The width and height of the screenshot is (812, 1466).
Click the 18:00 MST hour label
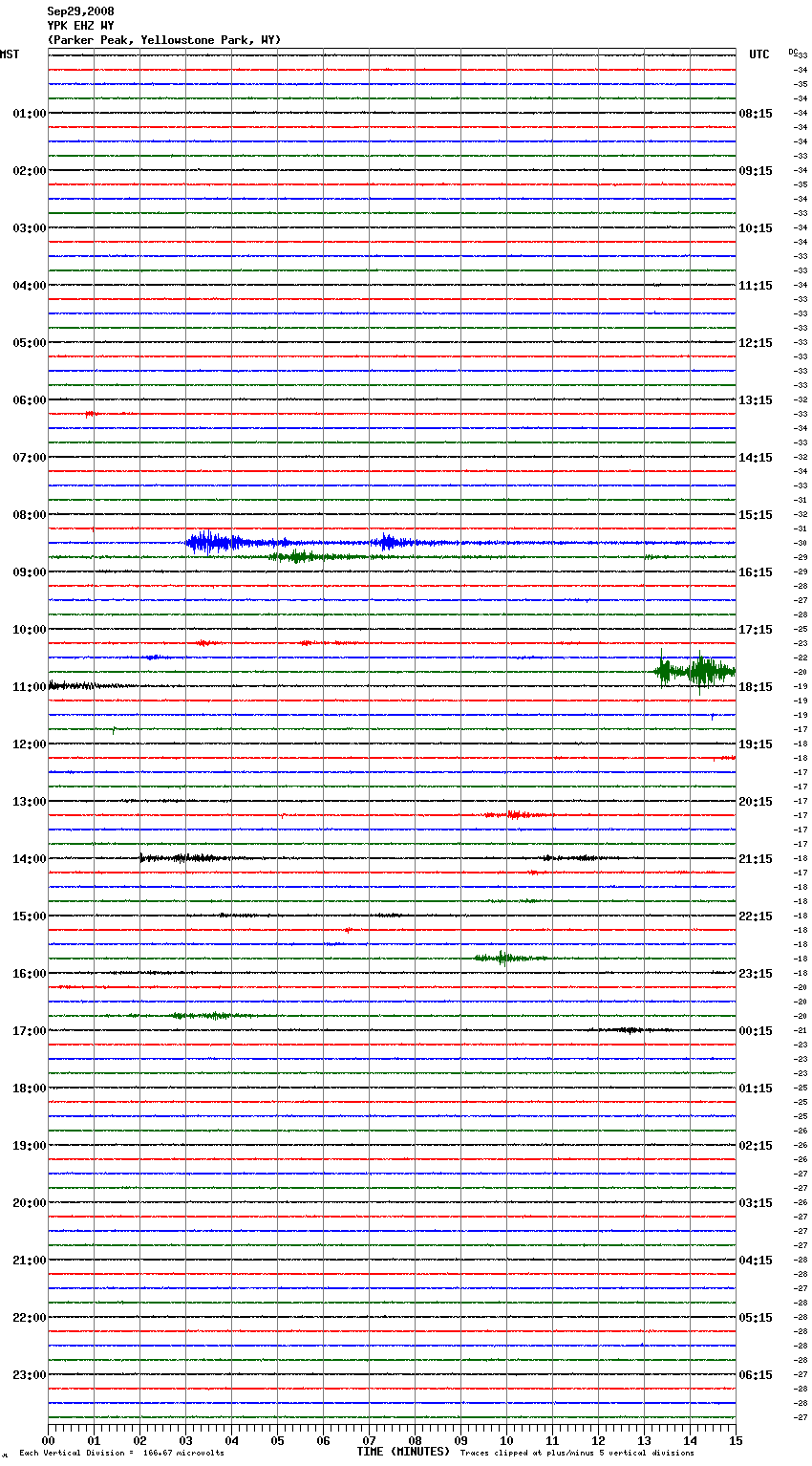(30, 1089)
